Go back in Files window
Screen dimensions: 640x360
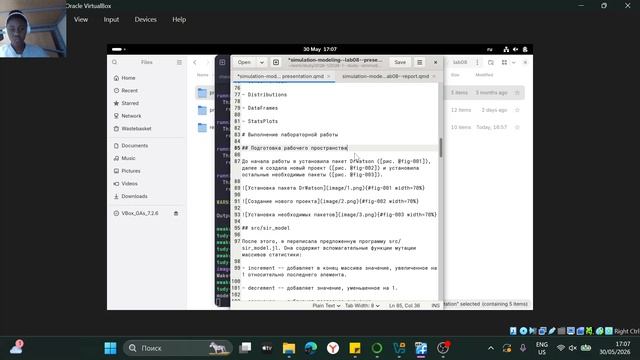coord(195,62)
